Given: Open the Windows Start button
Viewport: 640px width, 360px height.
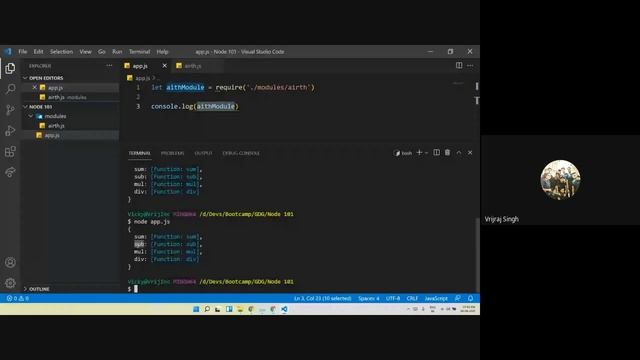Looking at the screenshot, I should pos(196,309).
